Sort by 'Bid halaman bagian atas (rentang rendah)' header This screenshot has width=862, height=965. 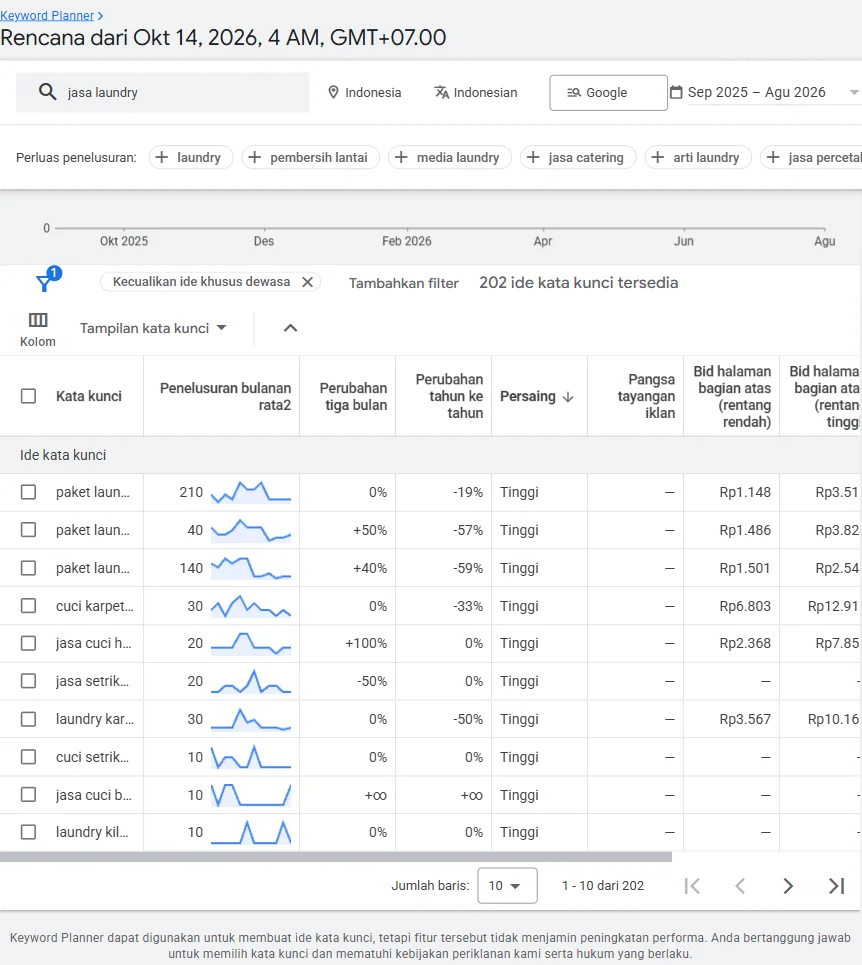pyautogui.click(x=732, y=396)
